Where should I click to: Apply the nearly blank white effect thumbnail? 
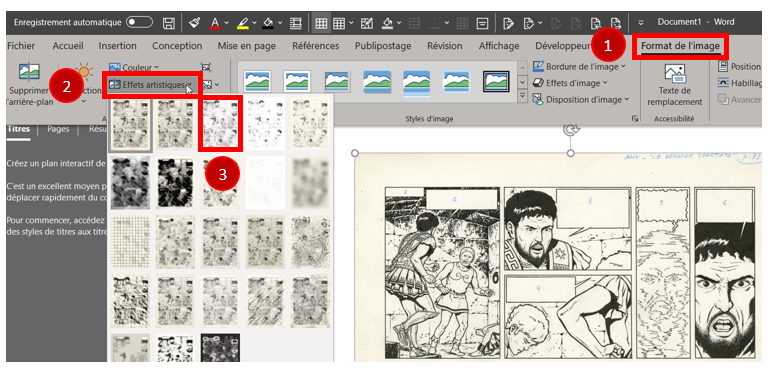click(265, 182)
